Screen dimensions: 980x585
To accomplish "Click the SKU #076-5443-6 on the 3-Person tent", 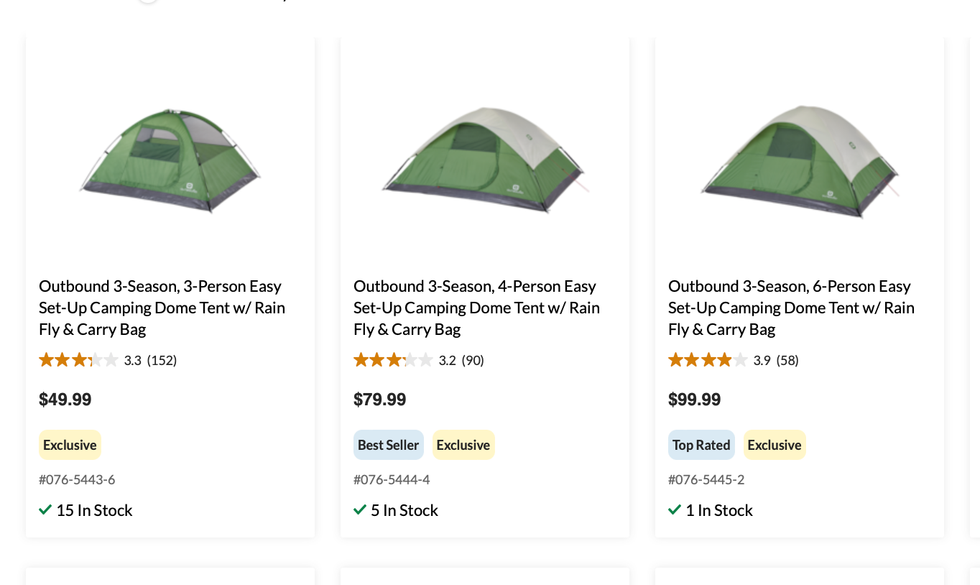I will [77, 479].
